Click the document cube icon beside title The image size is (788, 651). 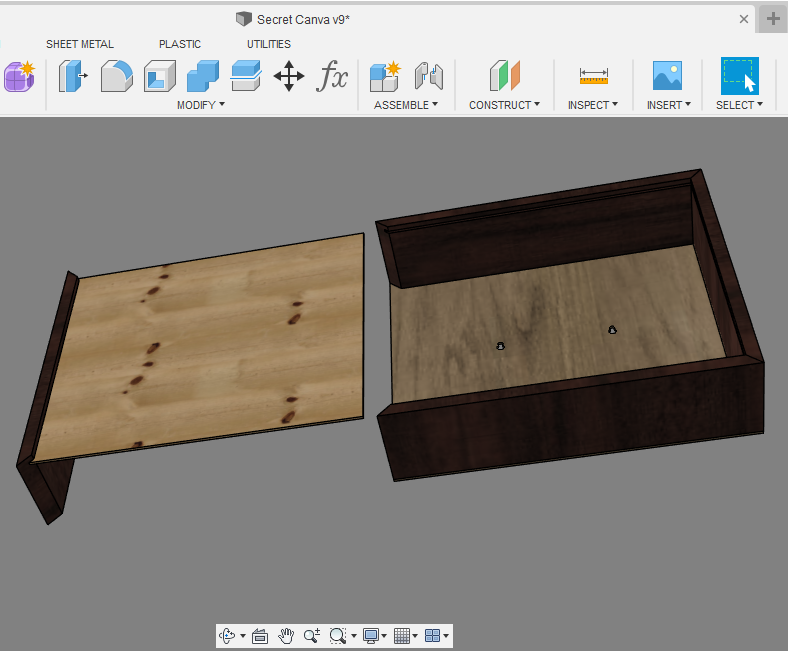coord(244,19)
